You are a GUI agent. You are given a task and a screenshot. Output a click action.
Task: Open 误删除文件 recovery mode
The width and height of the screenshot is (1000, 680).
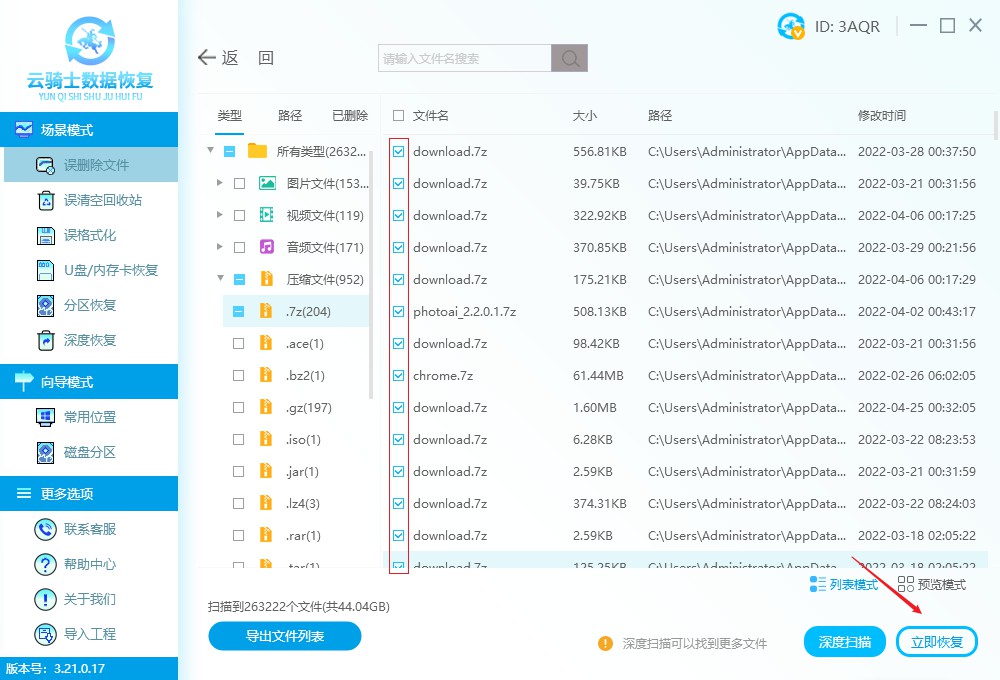(x=91, y=165)
